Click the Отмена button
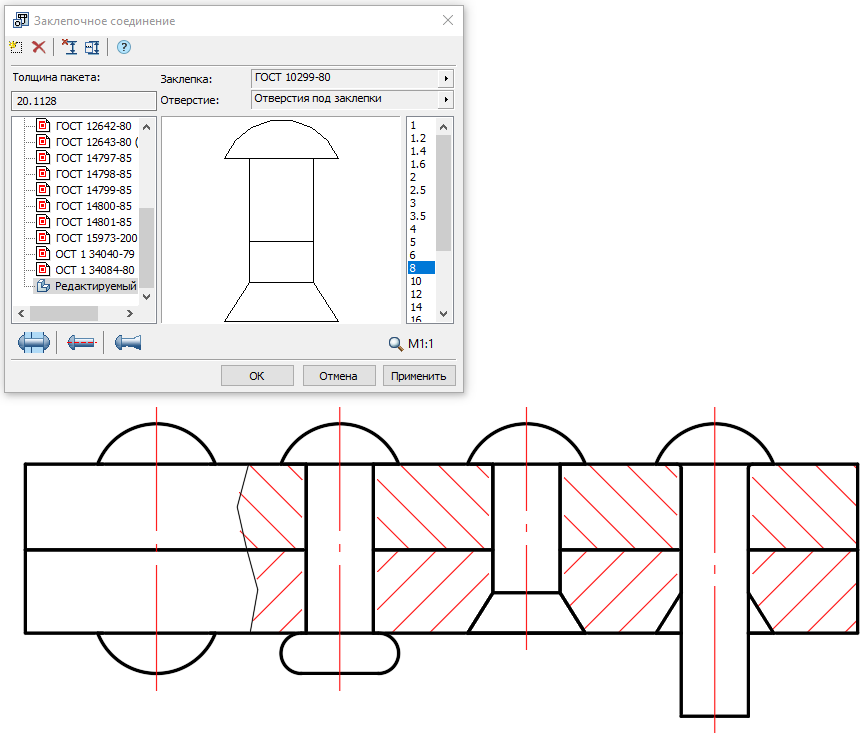864x738 pixels. coord(339,376)
